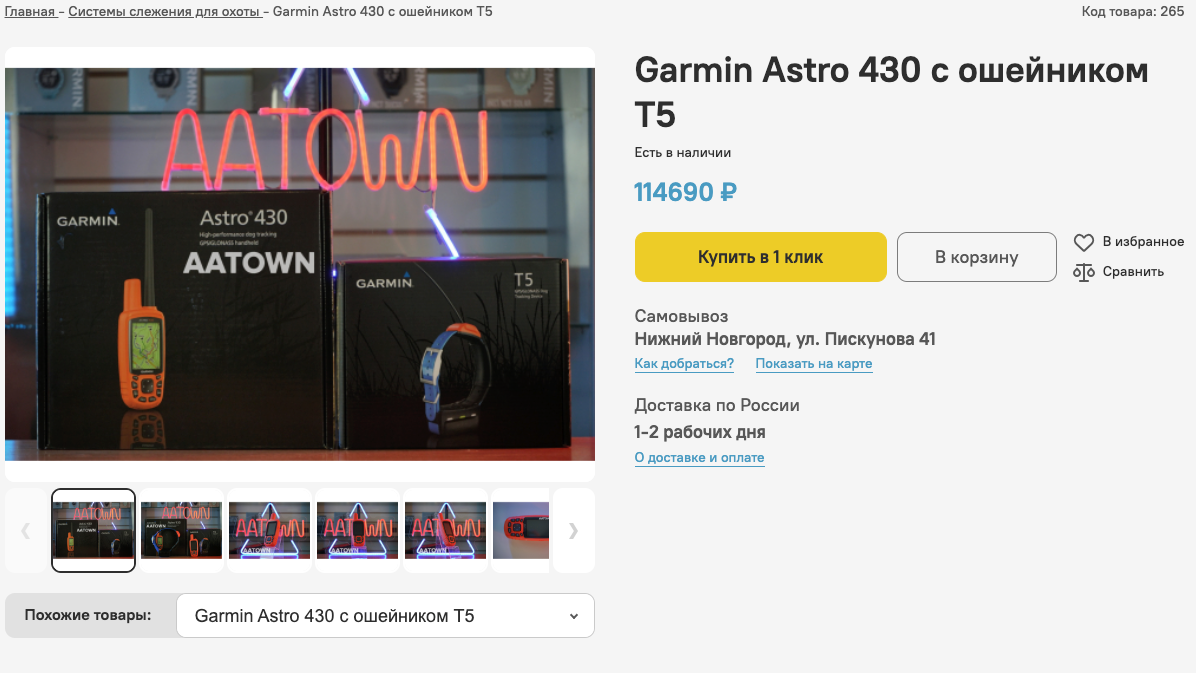
Task: Buy with Купить в 1 клик button
Action: click(760, 257)
